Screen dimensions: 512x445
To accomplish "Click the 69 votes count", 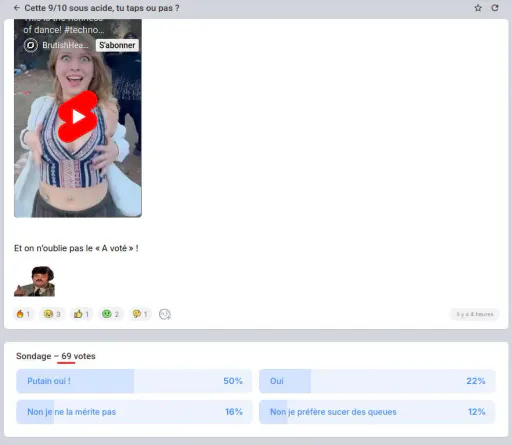I will point(78,356).
